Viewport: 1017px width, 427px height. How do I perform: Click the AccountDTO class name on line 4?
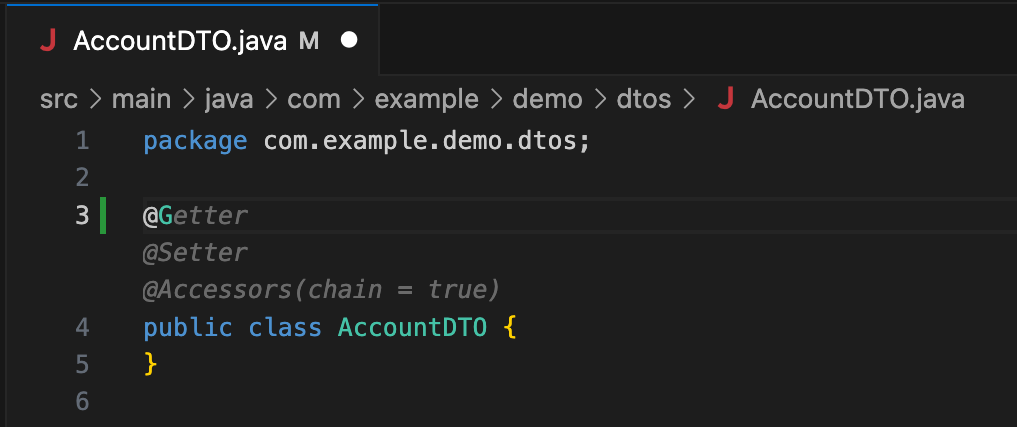point(412,327)
